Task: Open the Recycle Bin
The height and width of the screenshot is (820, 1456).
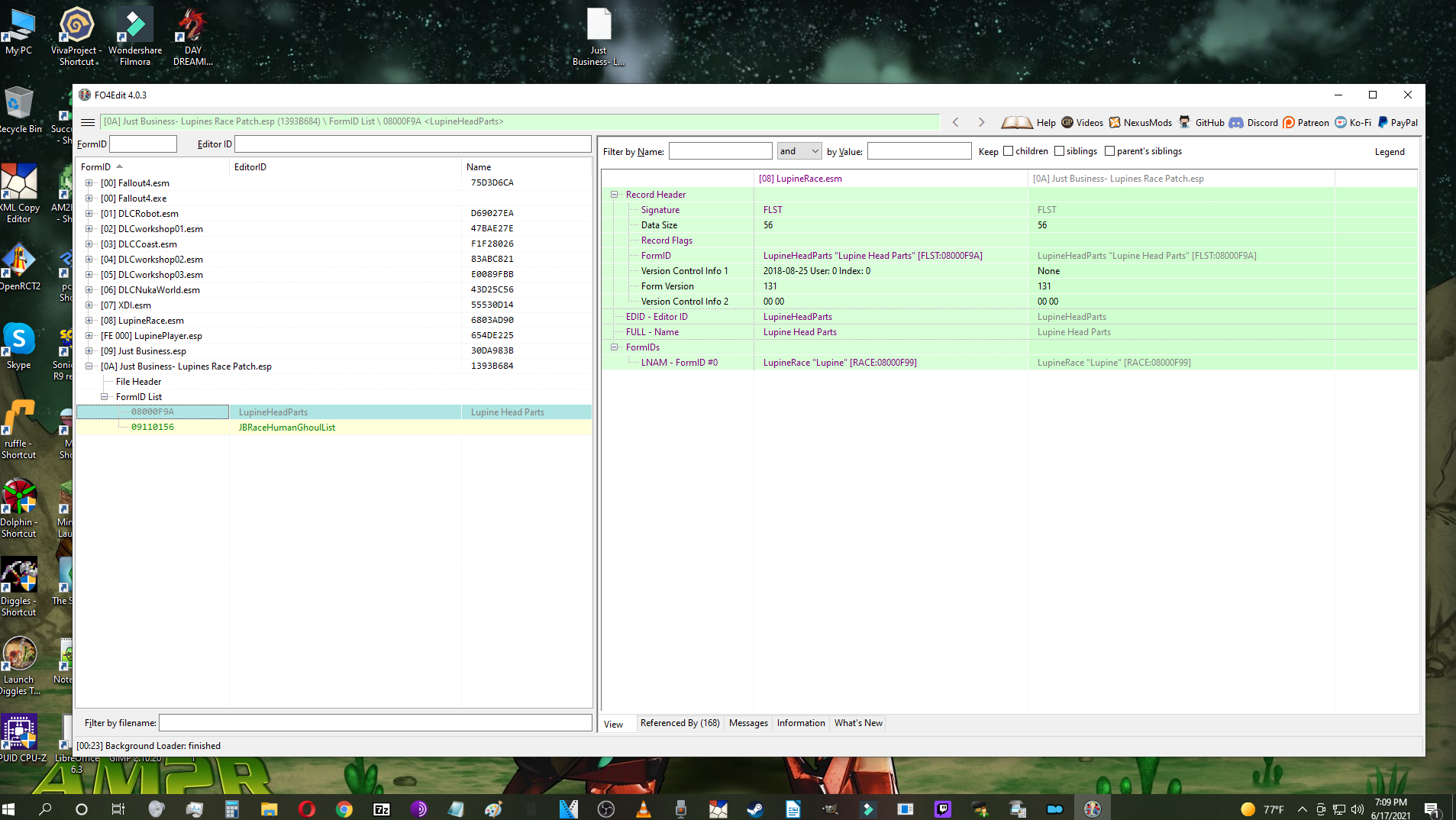Action: (x=19, y=110)
